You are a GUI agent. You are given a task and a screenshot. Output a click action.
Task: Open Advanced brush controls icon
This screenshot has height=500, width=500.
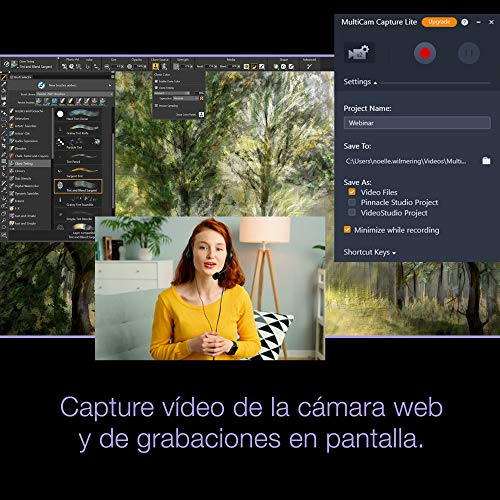(309, 66)
